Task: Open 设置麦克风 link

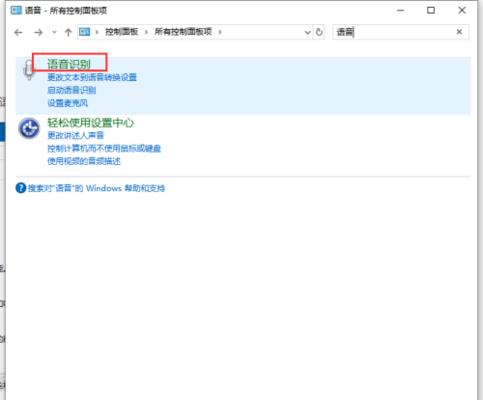Action: tap(68, 103)
